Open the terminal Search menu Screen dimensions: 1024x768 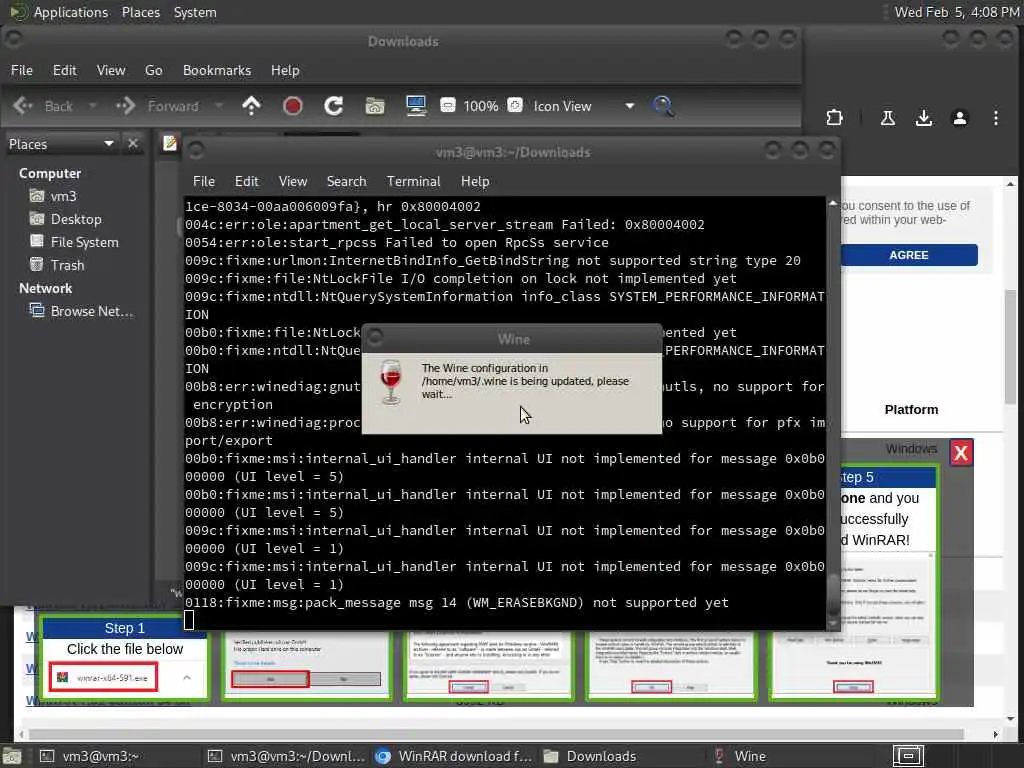(x=346, y=182)
